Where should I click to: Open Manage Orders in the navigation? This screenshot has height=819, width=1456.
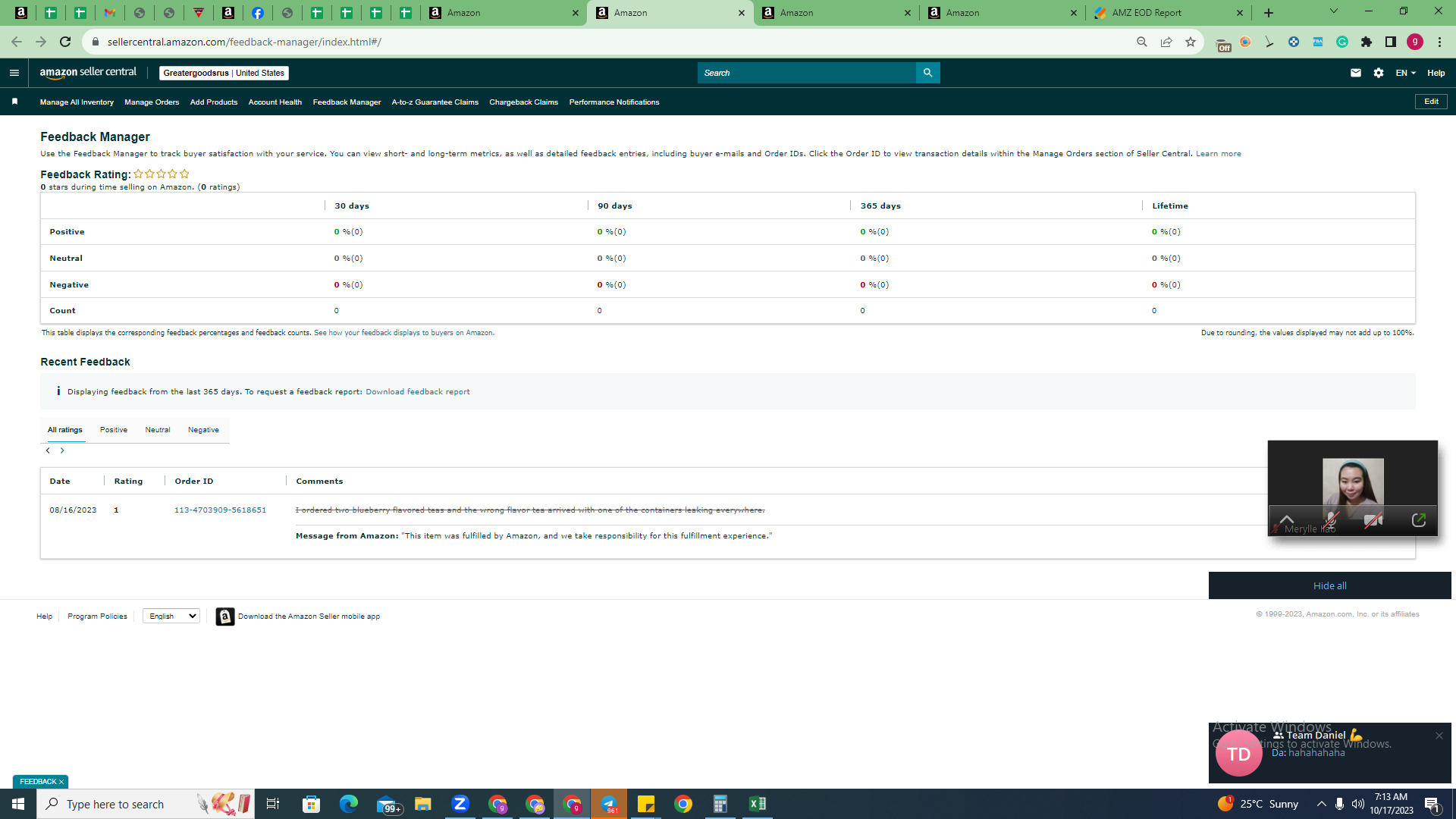152,102
